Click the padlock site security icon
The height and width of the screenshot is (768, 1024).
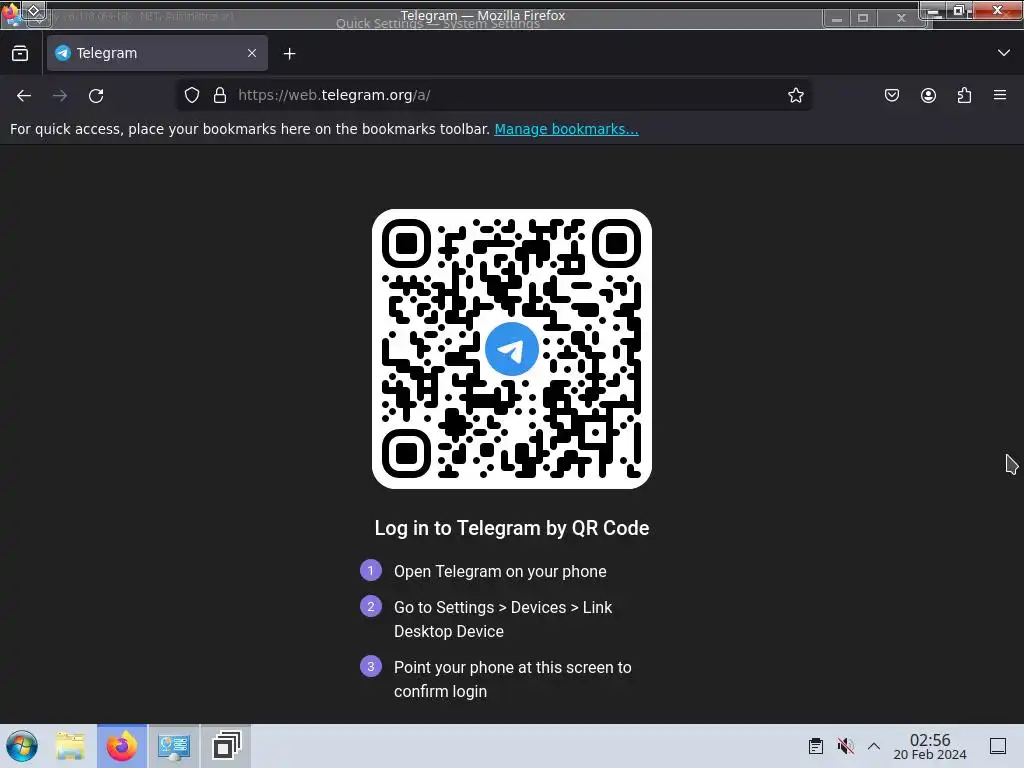coord(220,95)
